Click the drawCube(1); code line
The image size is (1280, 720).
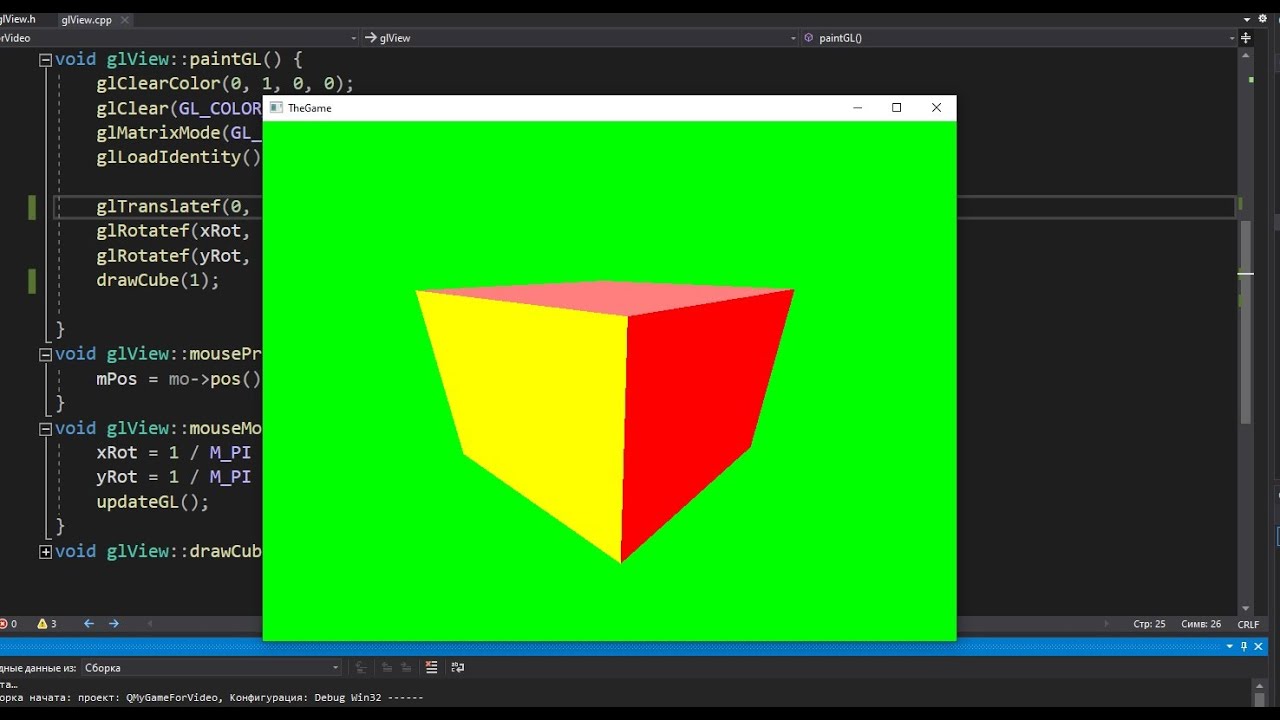tap(158, 280)
